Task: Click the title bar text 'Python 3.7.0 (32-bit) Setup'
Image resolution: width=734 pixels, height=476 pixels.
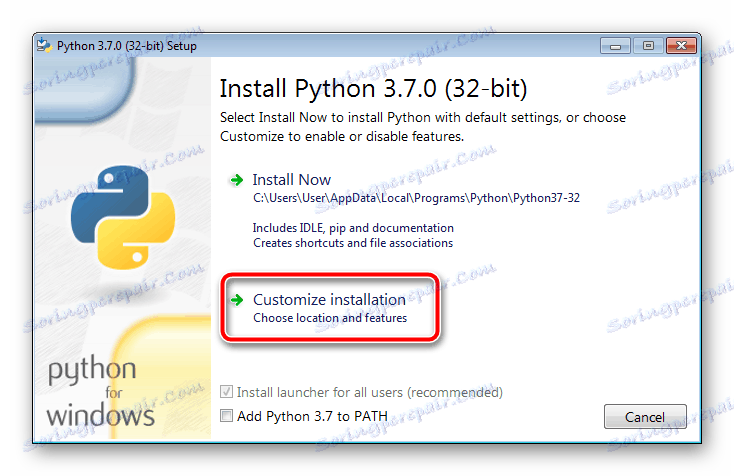Action: pyautogui.click(x=126, y=46)
